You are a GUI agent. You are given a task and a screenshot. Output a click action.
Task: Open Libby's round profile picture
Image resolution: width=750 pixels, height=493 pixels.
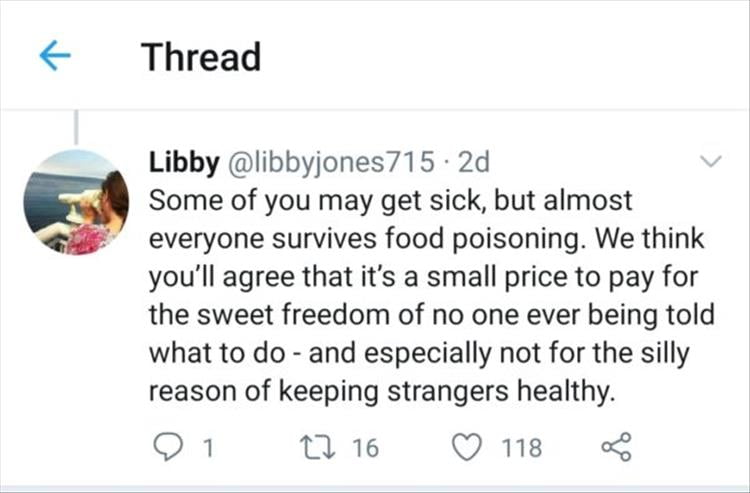coord(77,201)
